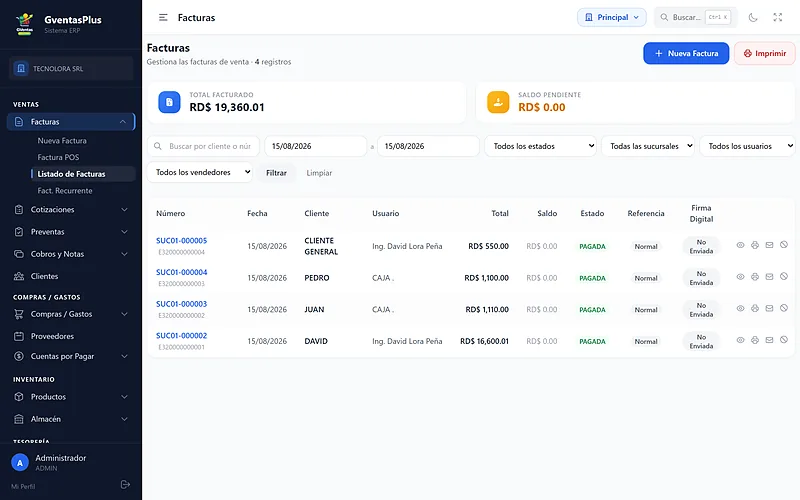This screenshot has height=500, width=800.
Task: Click the Administrador avatar icon
Action: coord(20,463)
